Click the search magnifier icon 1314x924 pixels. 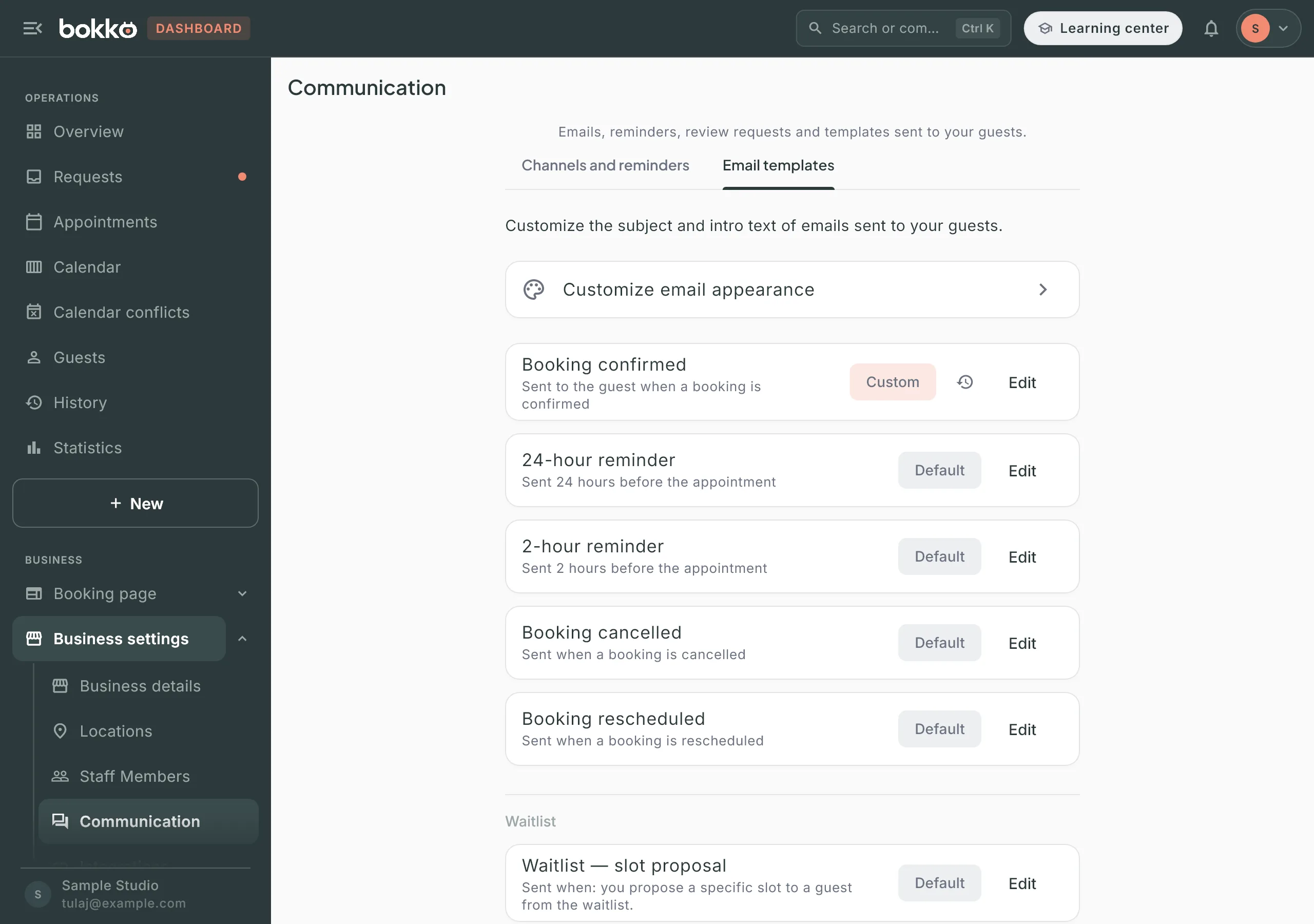pyautogui.click(x=815, y=28)
